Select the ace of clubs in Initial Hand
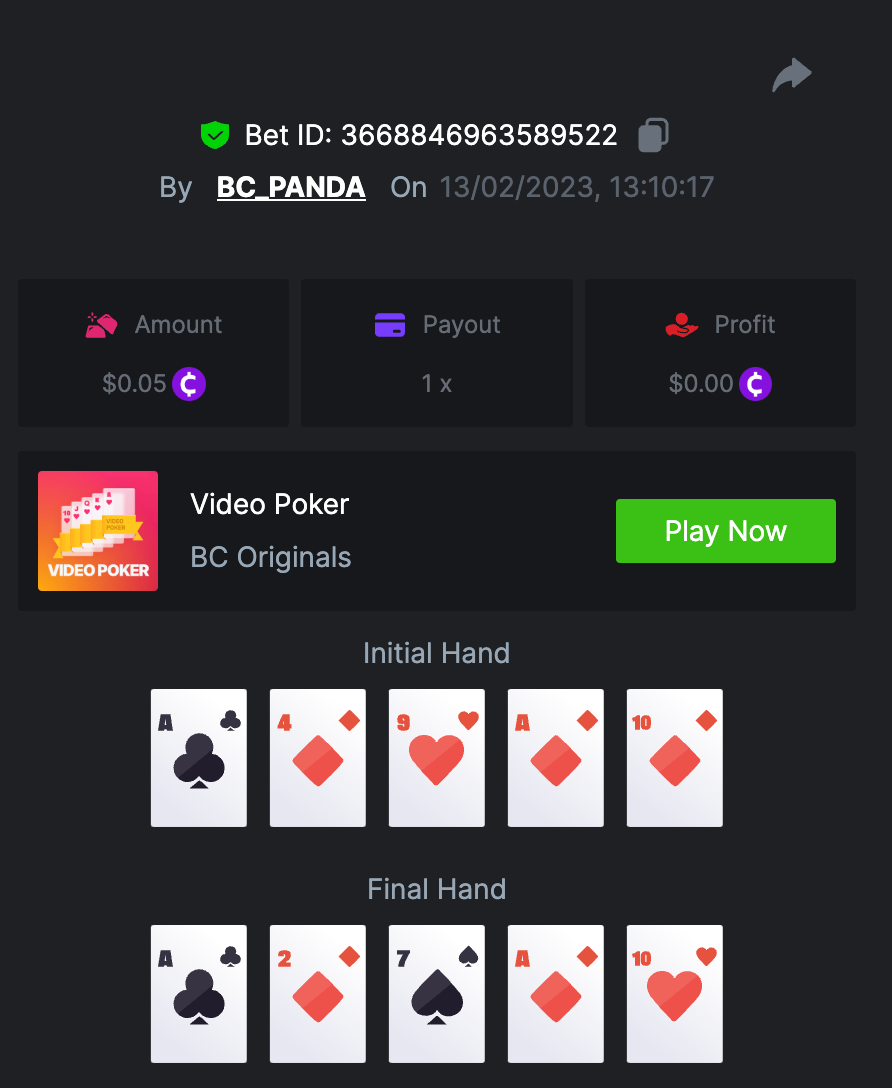 click(x=199, y=758)
